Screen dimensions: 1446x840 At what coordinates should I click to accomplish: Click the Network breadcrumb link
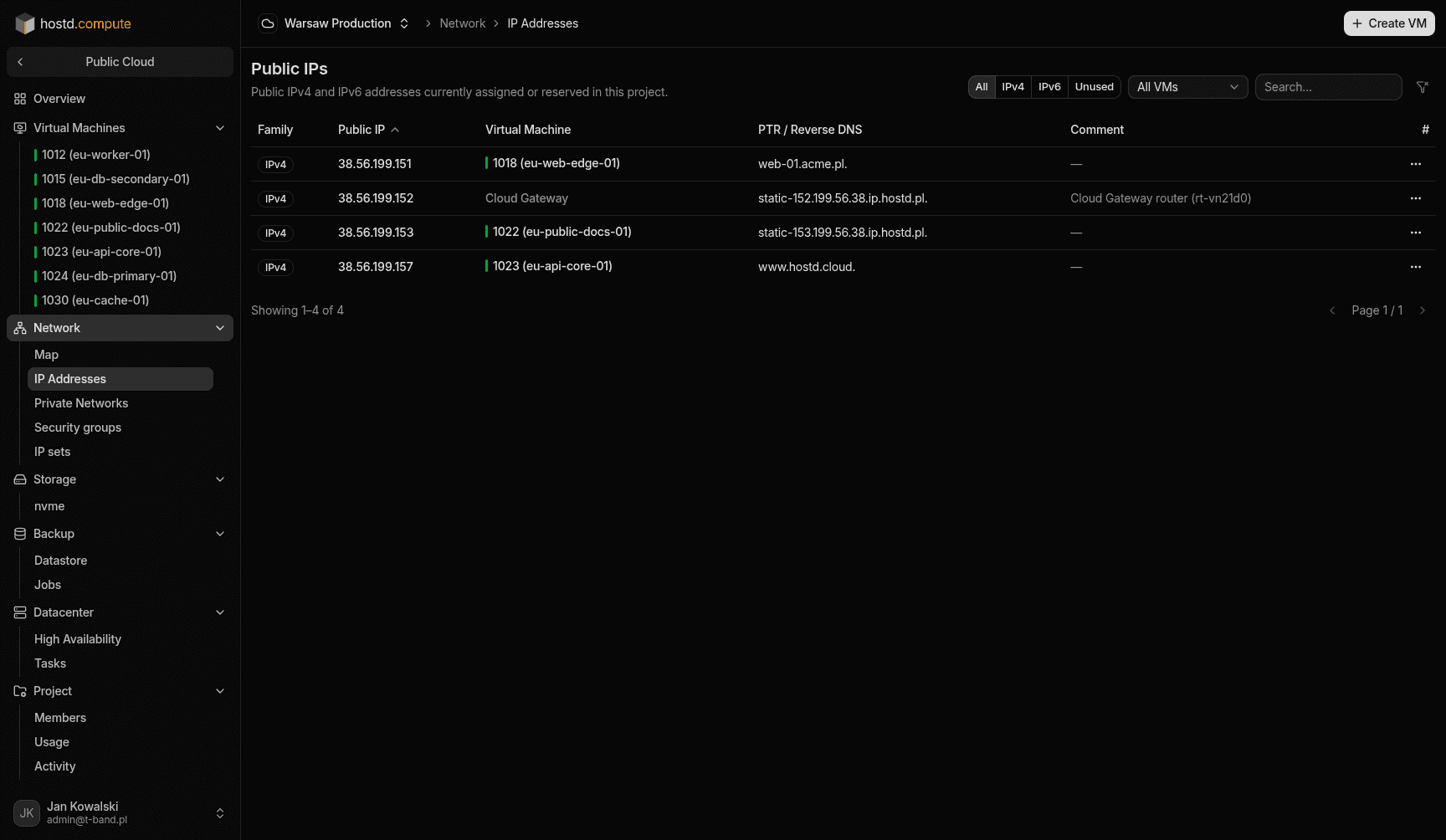463,23
